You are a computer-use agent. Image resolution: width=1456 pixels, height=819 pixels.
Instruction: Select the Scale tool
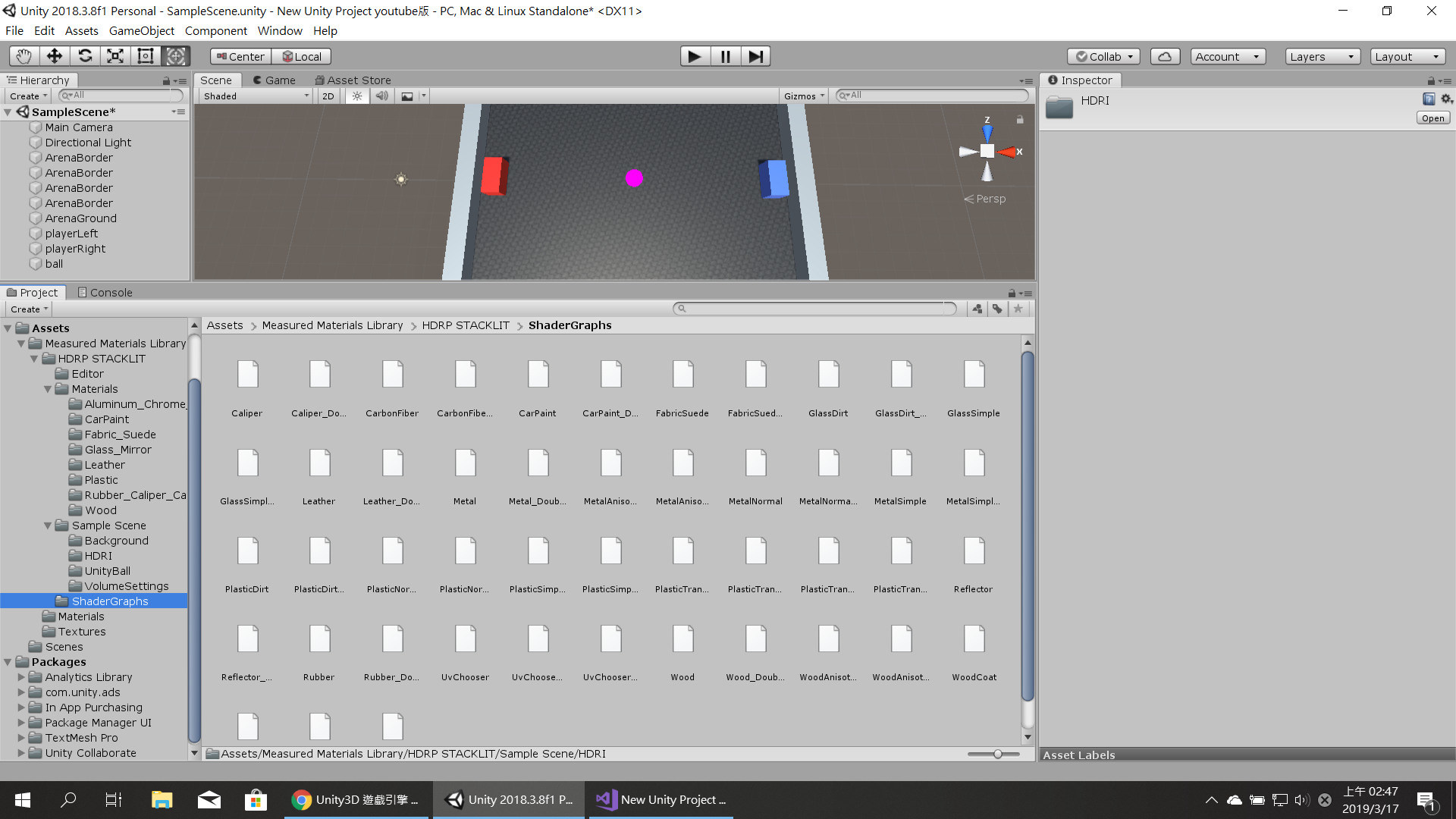point(115,56)
